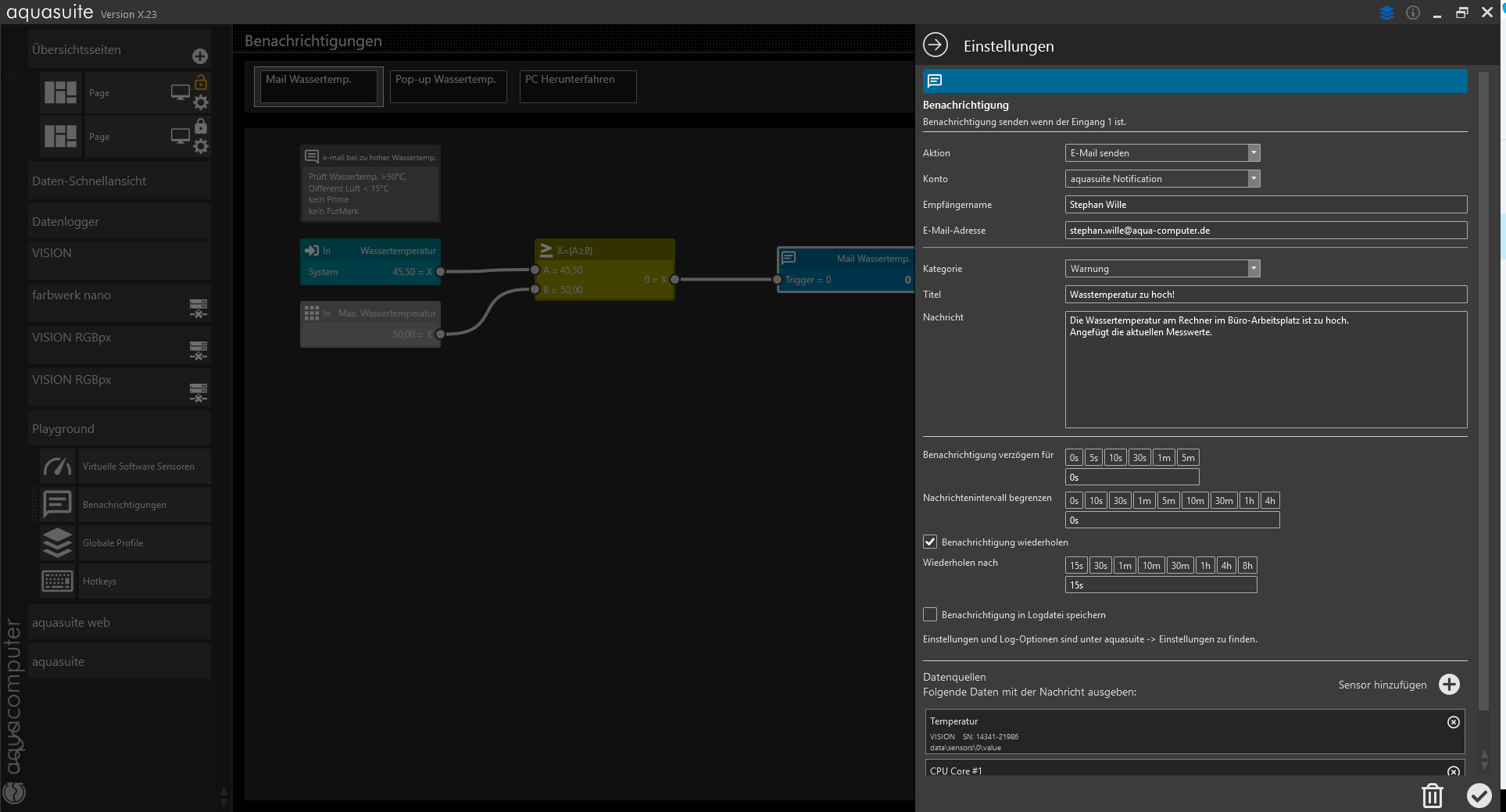Click orange unlocked padlock on first Page
1506x812 pixels.
tap(201, 82)
